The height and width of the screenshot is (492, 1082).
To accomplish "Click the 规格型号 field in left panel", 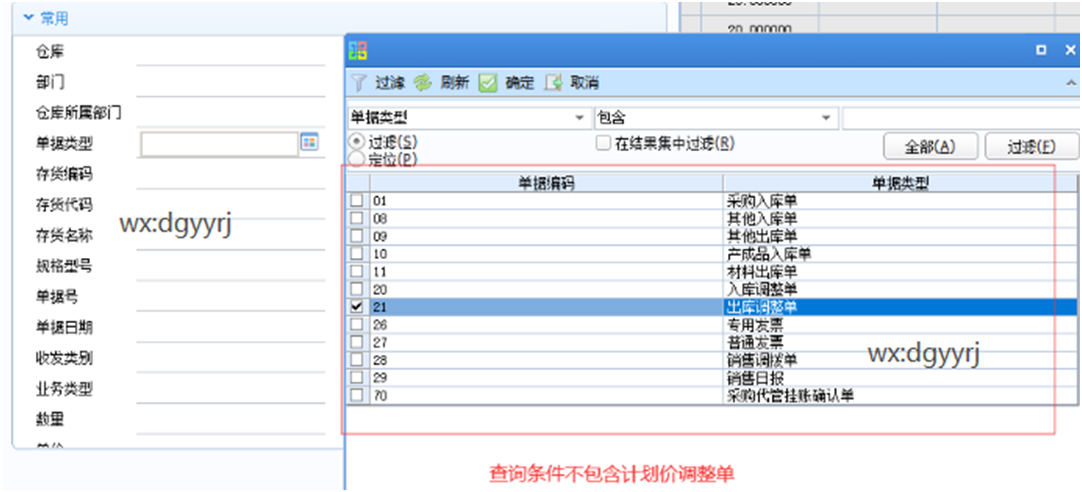I will [231, 266].
